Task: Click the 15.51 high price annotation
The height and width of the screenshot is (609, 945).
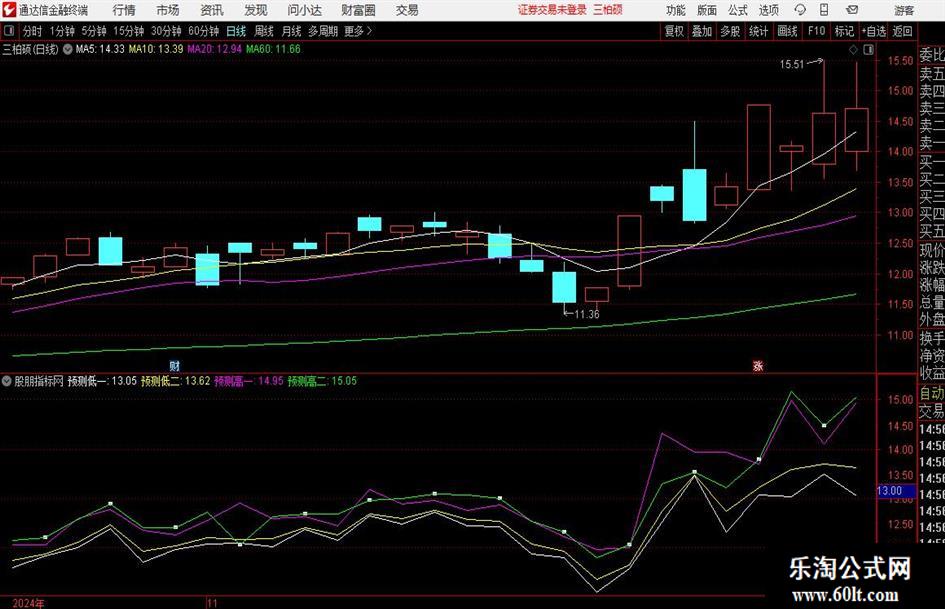Action: coord(791,64)
